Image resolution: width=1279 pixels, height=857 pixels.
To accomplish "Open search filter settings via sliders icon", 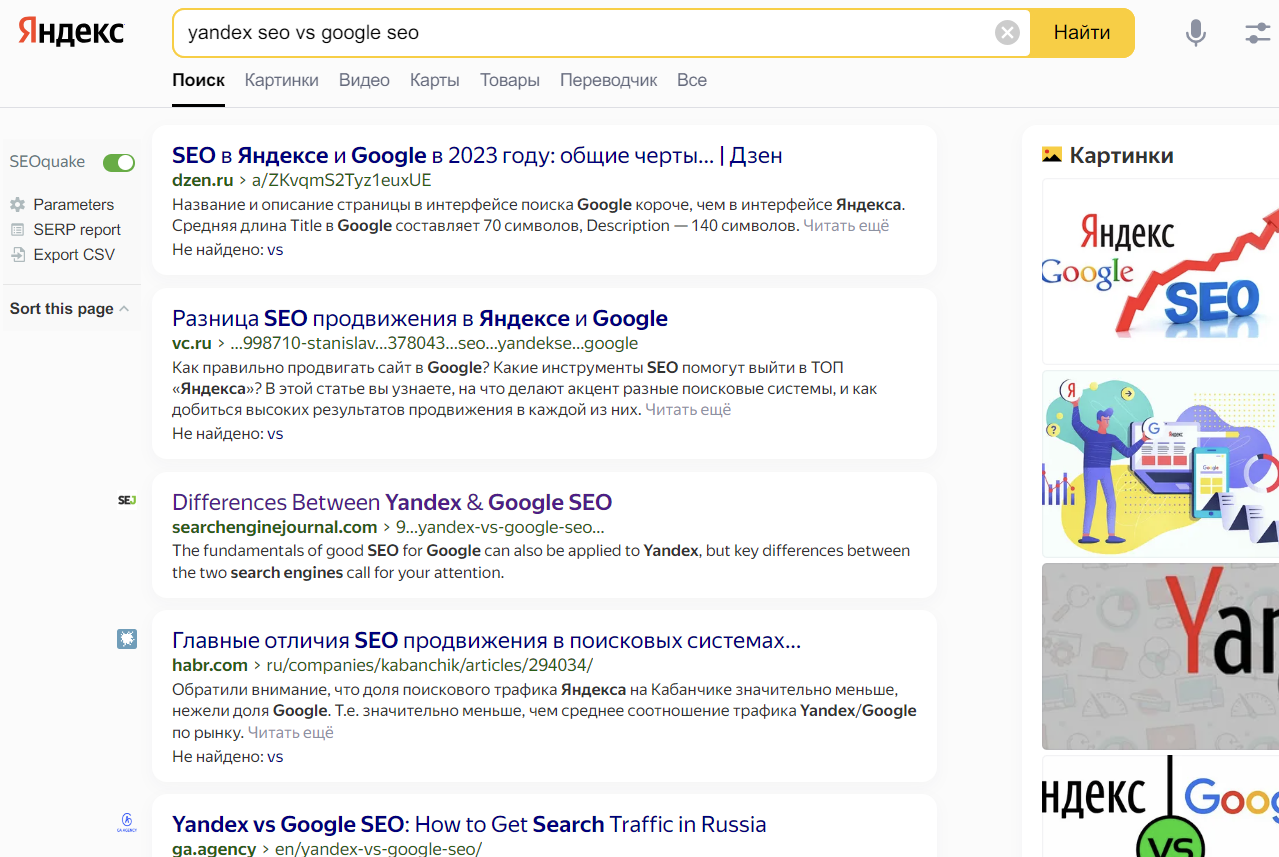I will point(1256,32).
